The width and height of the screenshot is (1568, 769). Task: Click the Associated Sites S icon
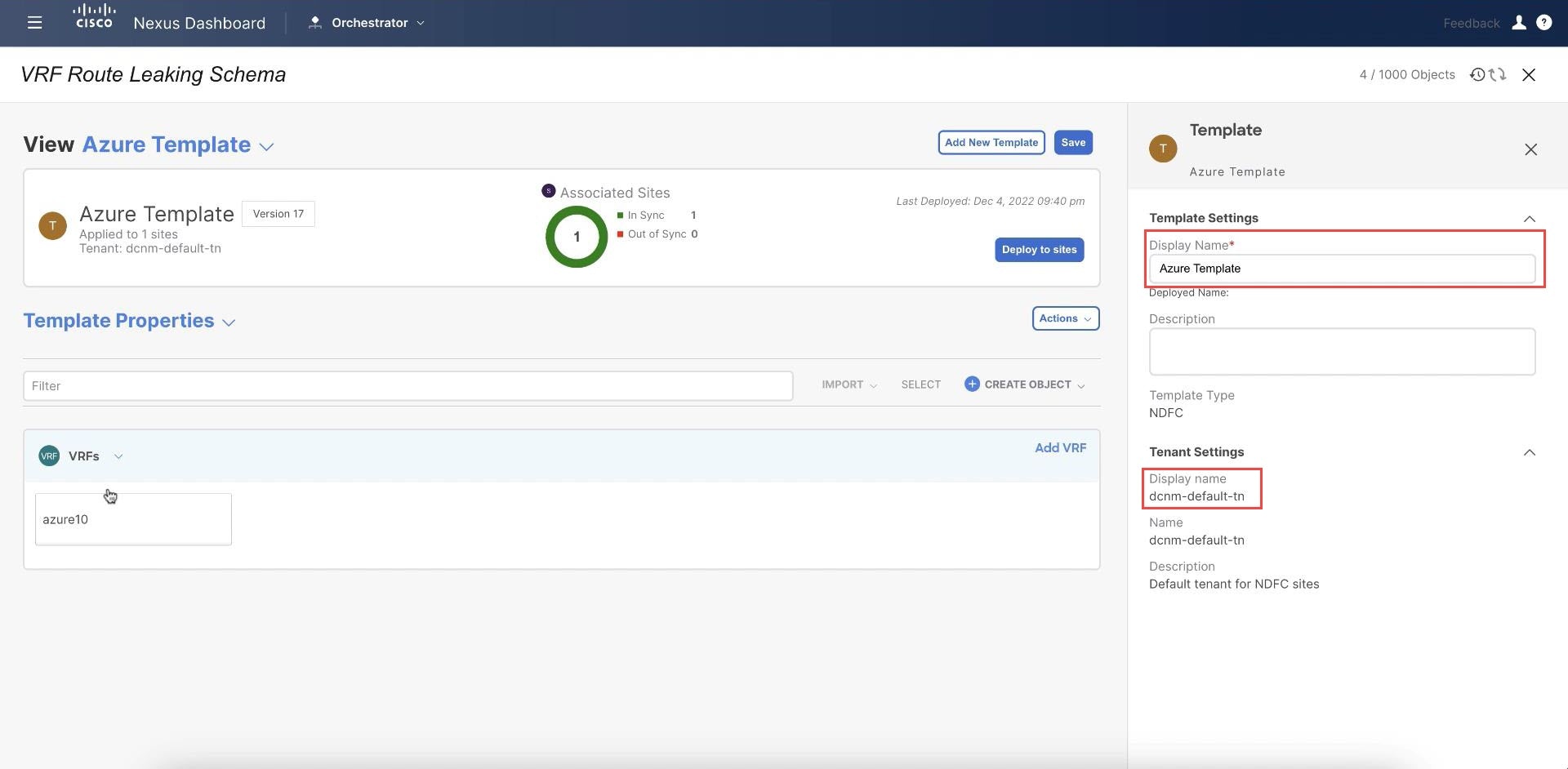[x=549, y=191]
